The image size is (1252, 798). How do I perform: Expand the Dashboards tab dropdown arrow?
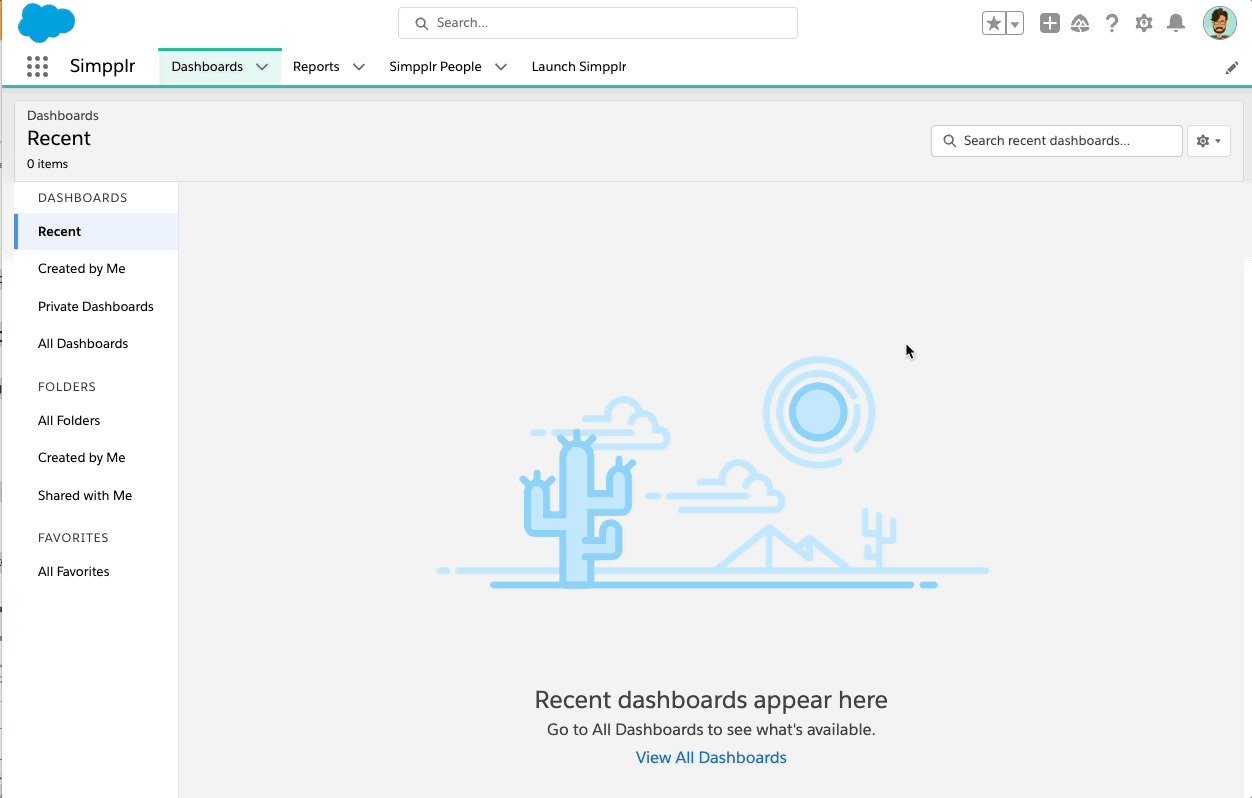[x=262, y=66]
